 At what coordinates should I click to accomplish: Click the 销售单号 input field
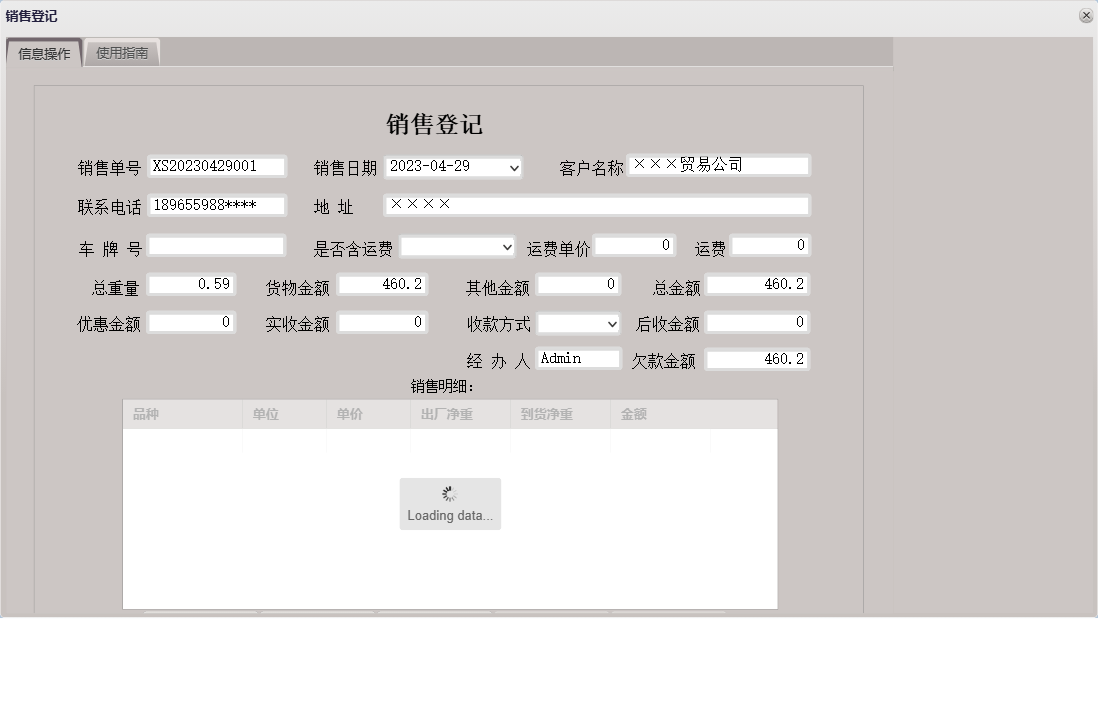(217, 166)
